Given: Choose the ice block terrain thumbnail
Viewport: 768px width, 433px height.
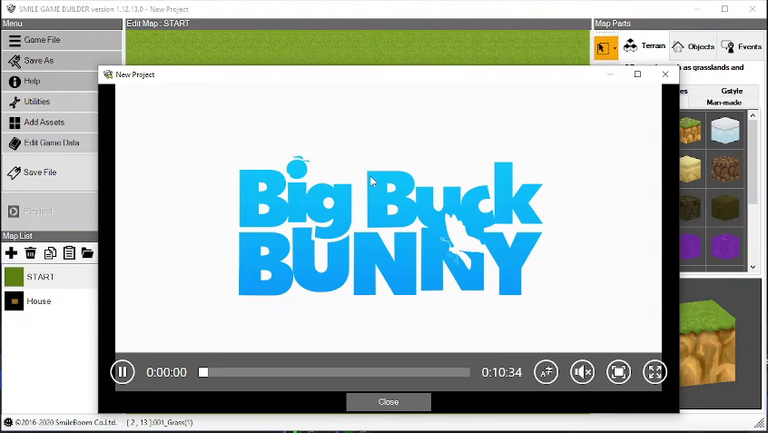Looking at the screenshot, I should coord(725,130).
